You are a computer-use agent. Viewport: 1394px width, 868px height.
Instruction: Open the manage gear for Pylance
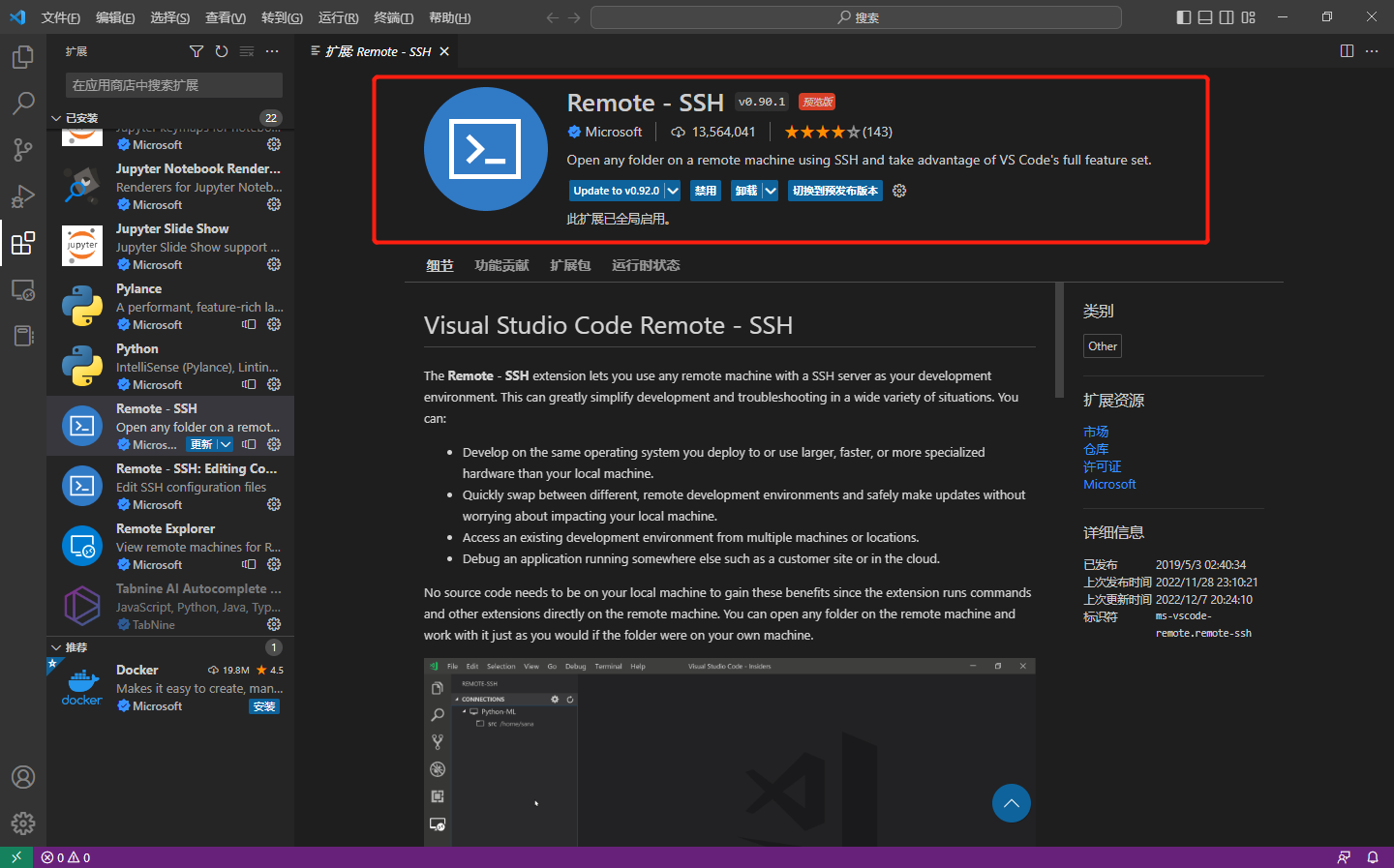tap(274, 324)
